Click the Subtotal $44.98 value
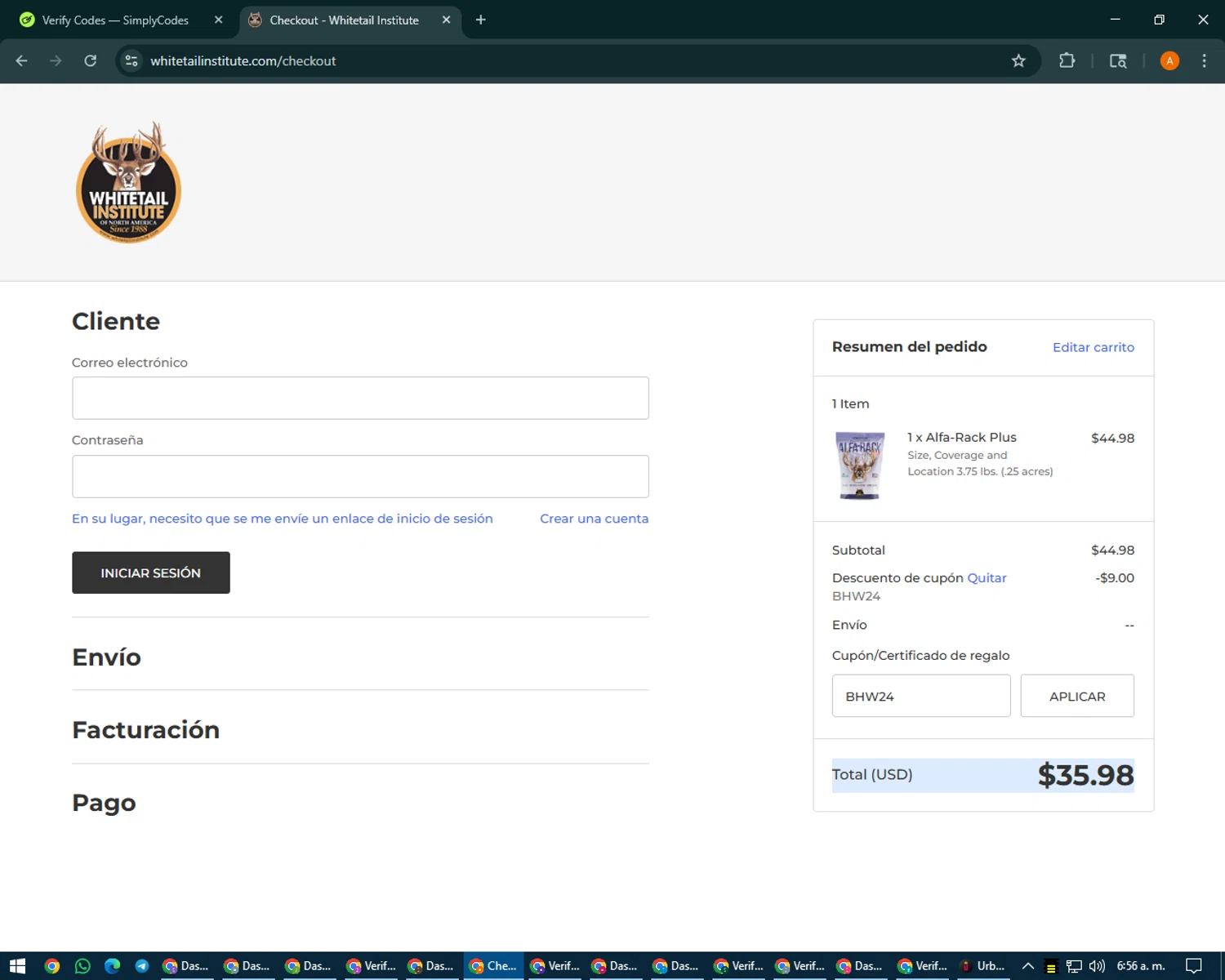Screen dimensions: 1225x980 1112,550
